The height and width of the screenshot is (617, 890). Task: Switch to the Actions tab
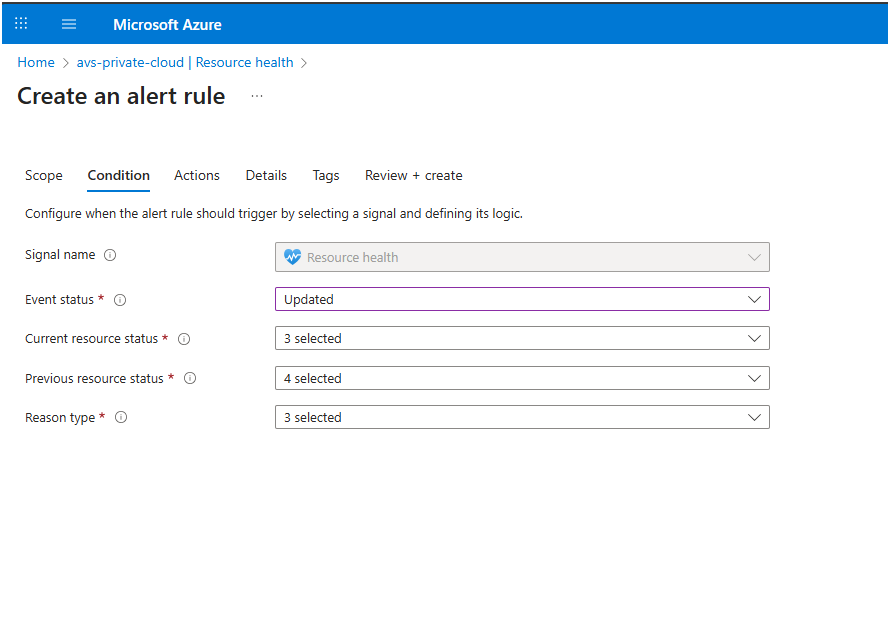pos(197,175)
